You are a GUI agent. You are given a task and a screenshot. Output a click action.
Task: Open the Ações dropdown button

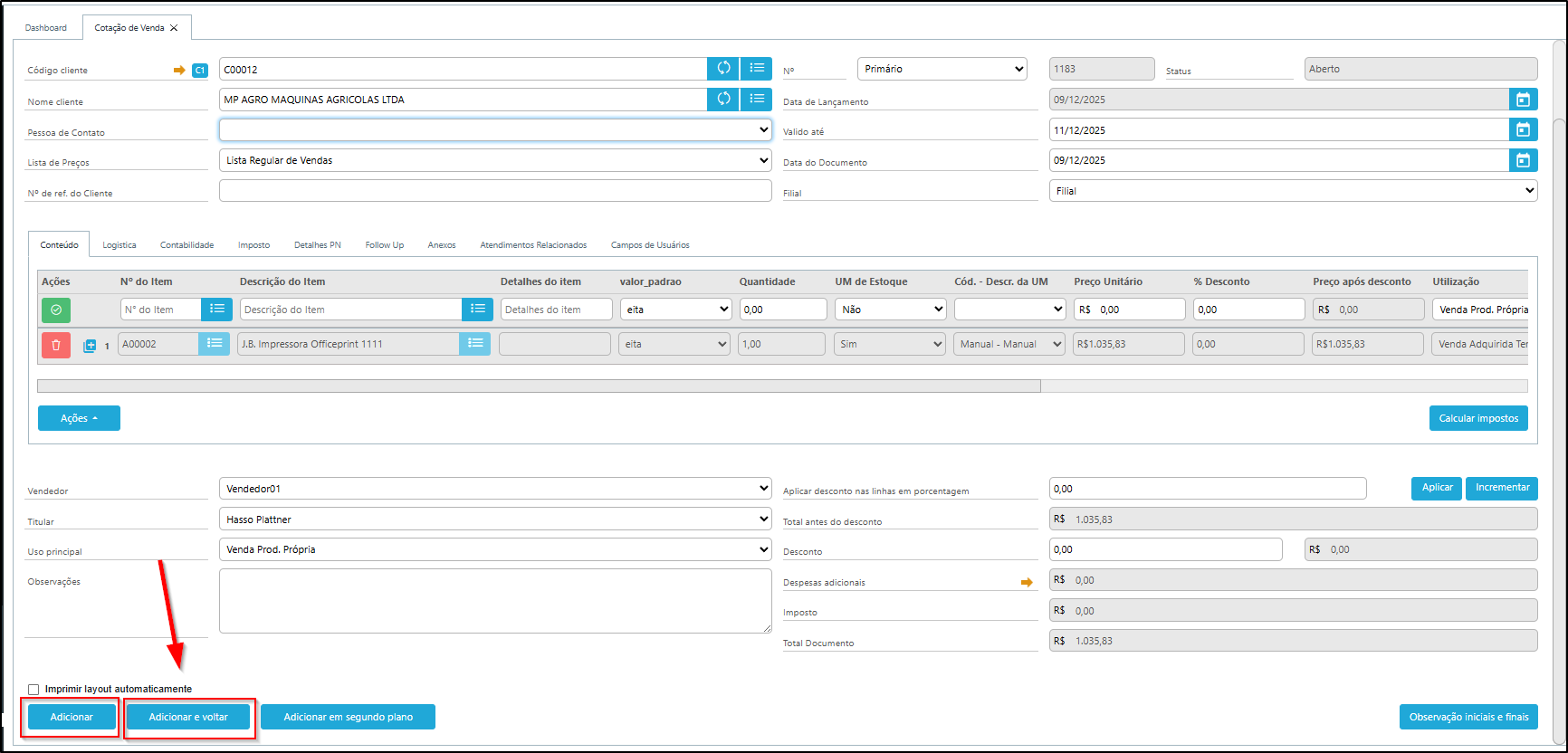(x=79, y=418)
